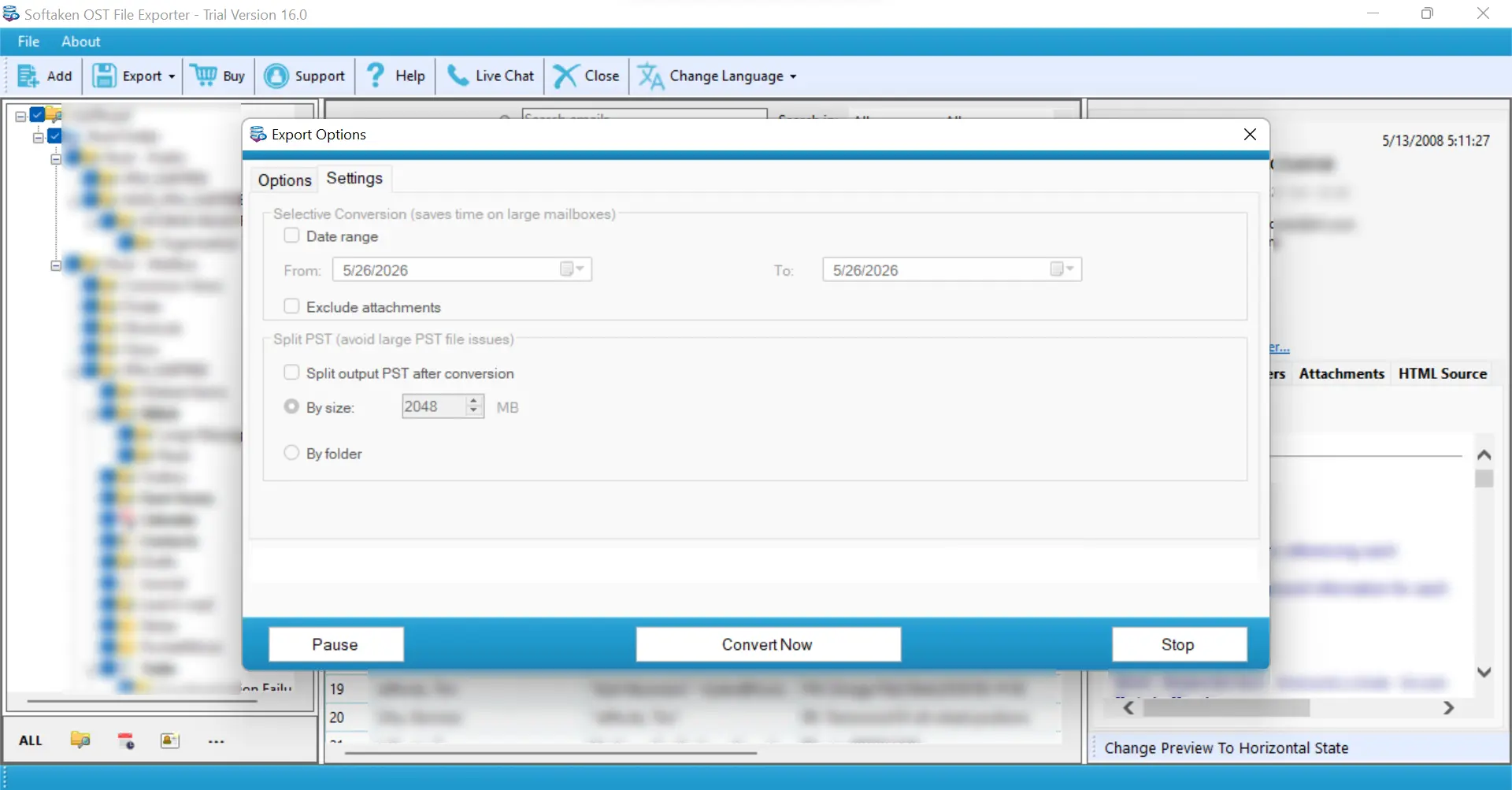Click the Add file toolbar icon
This screenshot has height=790, width=1512.
(28, 76)
